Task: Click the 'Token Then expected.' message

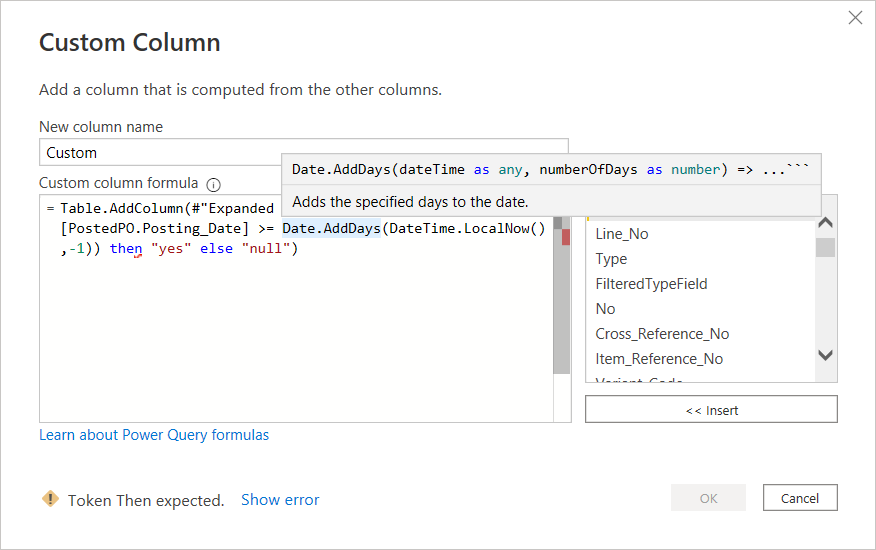Action: tap(146, 500)
